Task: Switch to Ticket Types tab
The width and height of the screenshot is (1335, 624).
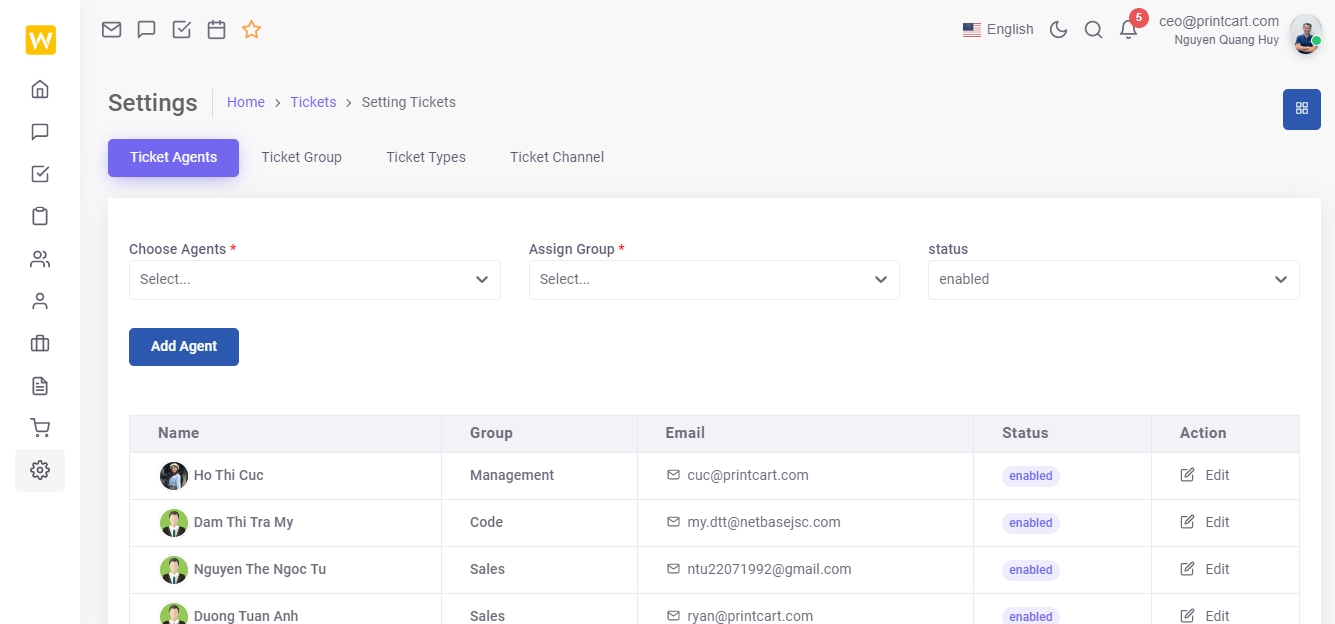Action: tap(426, 157)
